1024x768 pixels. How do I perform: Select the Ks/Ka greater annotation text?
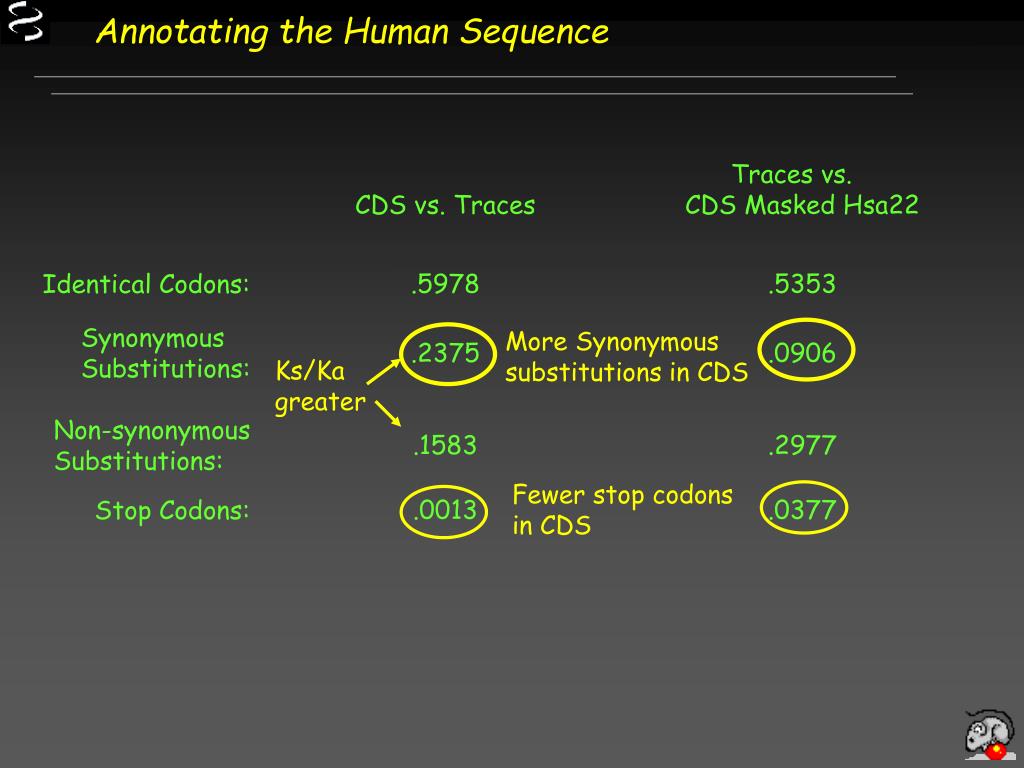[x=320, y=388]
